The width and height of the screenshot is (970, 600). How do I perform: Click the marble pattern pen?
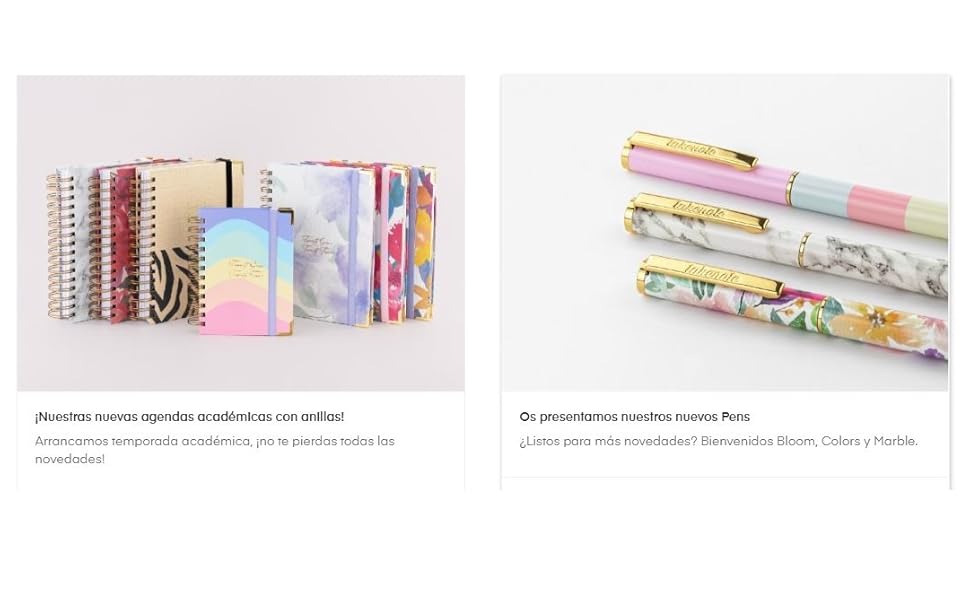pyautogui.click(x=785, y=242)
